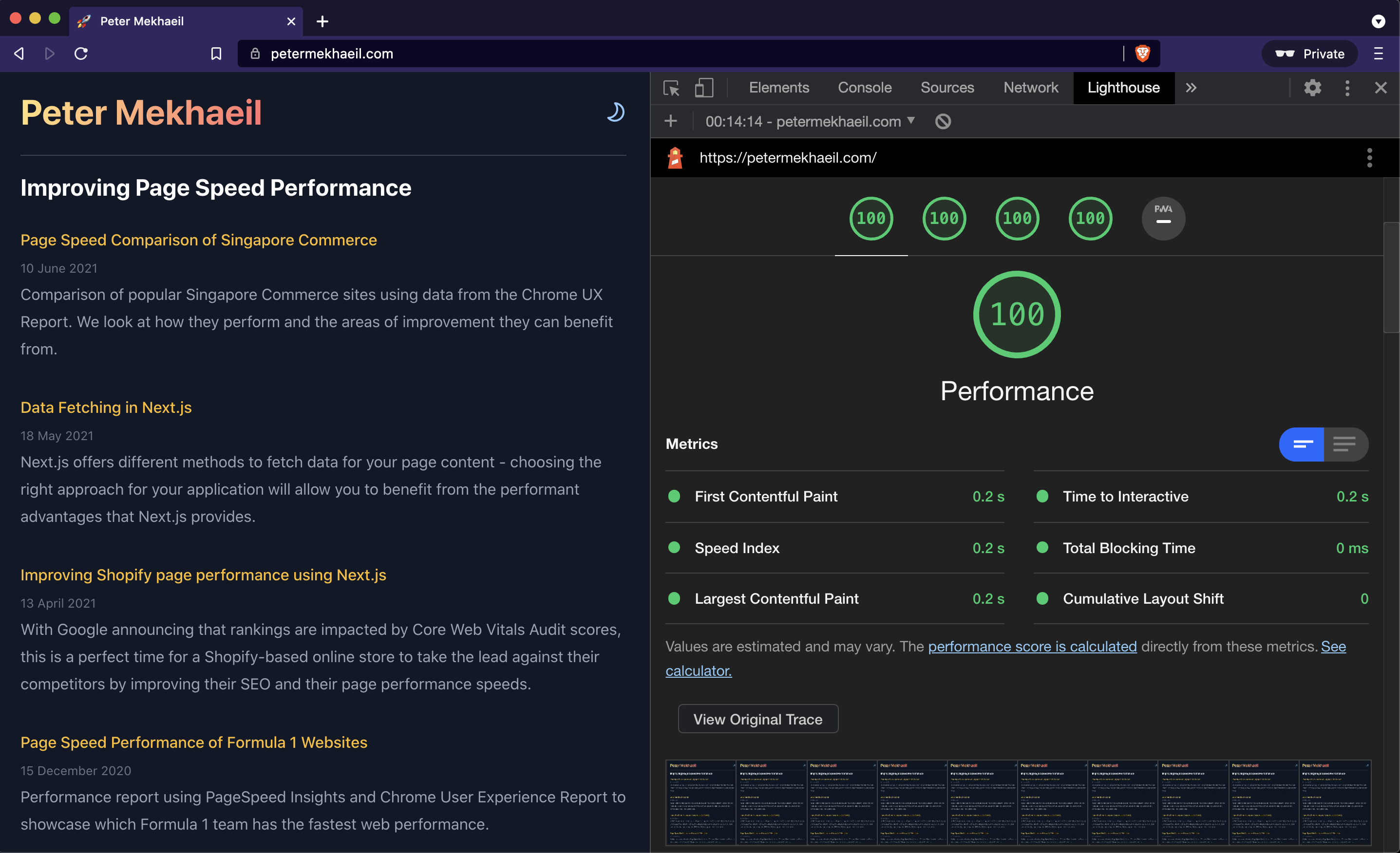Click the Largest Contentful Paint metric
Screen dimensions: 1400x853
coord(834,598)
